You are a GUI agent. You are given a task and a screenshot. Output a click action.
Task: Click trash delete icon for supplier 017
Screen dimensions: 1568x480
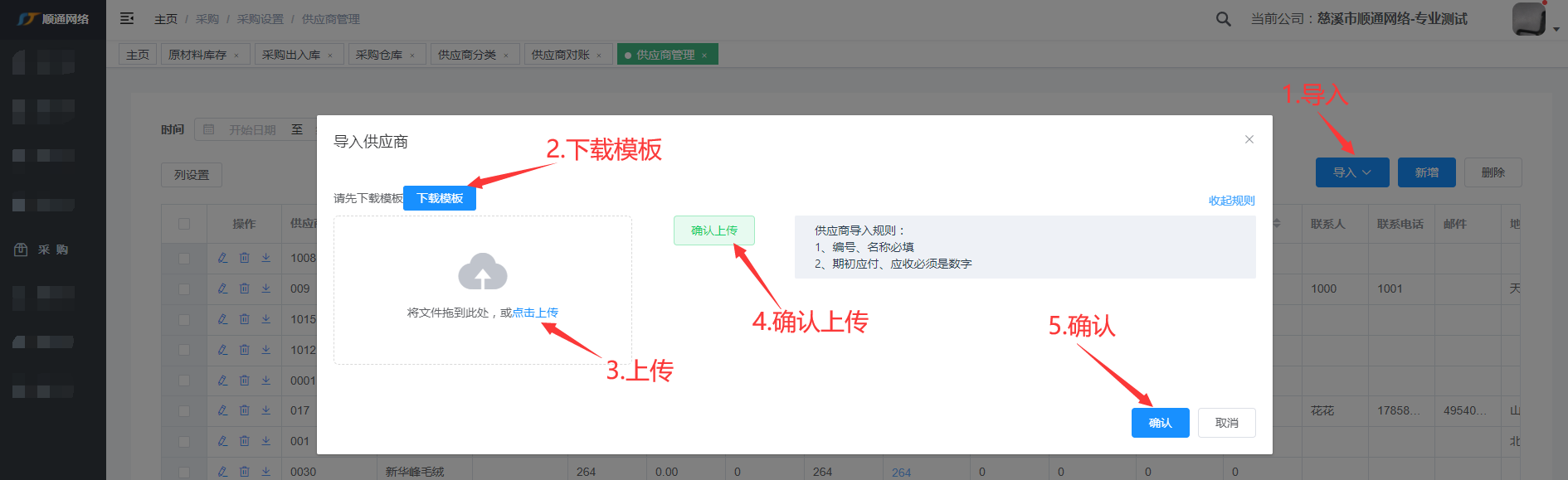(244, 410)
